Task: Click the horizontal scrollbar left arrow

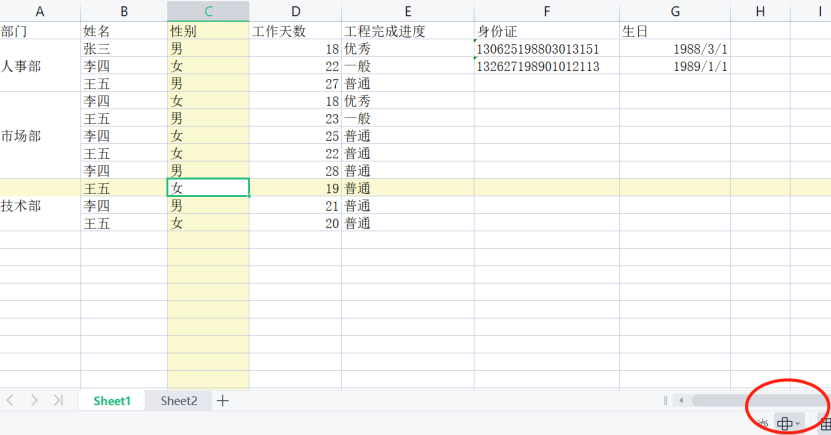Action: [681, 401]
